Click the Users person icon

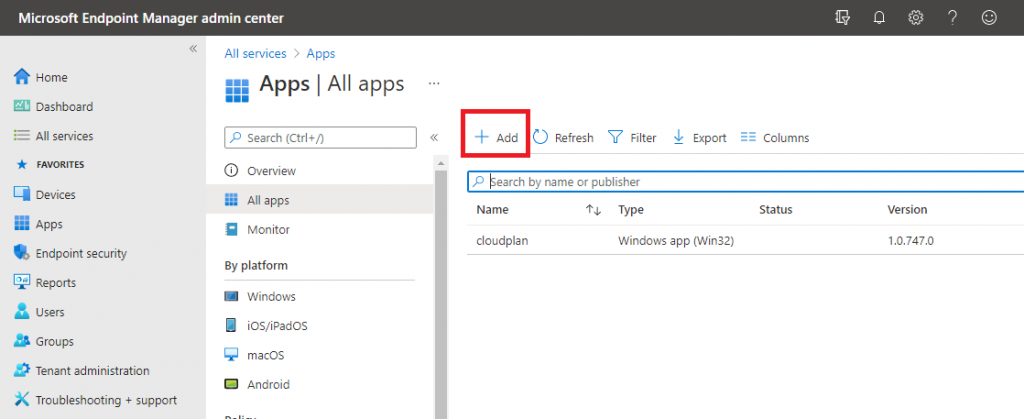(22, 311)
